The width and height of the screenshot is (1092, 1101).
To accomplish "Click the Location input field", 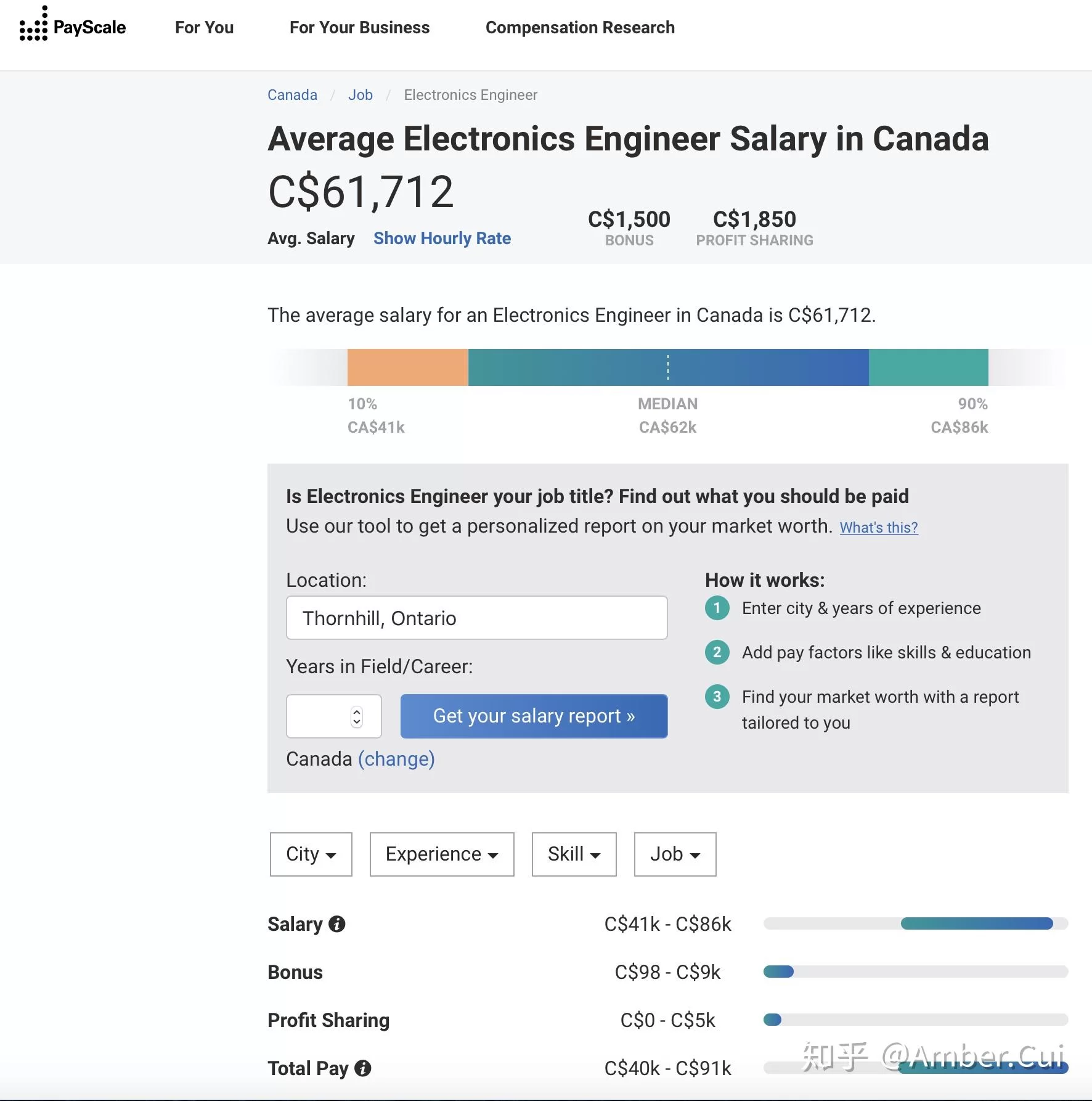I will point(476,618).
